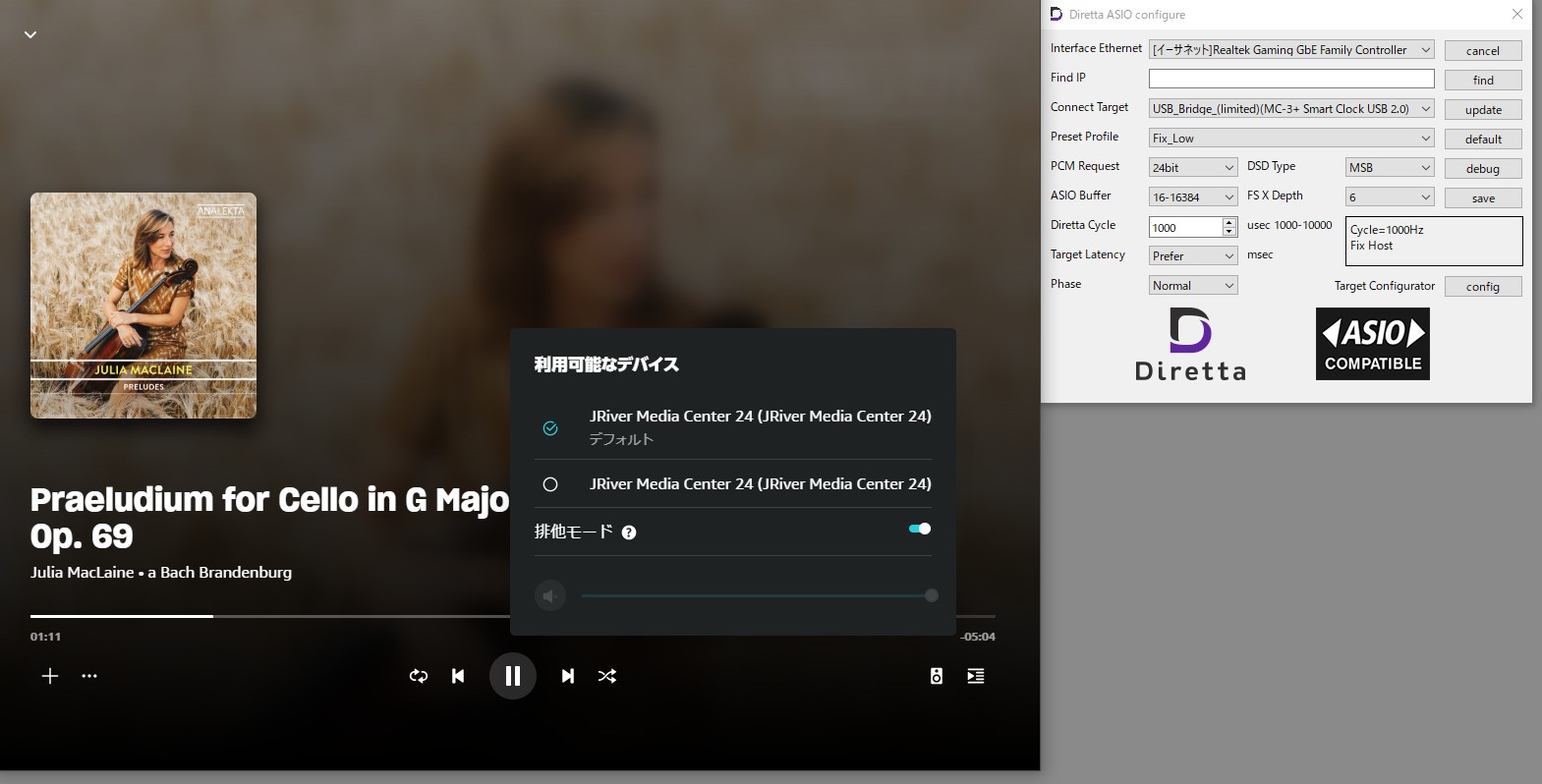Open PCM Request 24bit dropdown

coord(1193,167)
